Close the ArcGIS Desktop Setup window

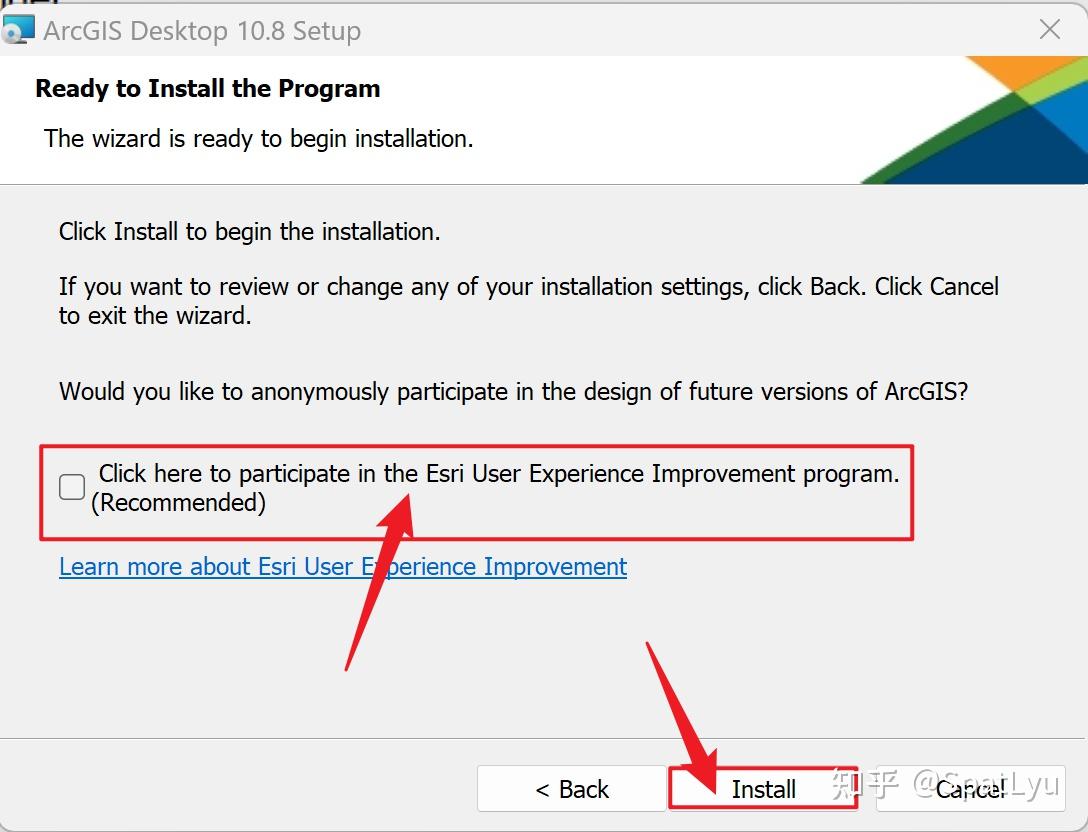[x=1049, y=30]
